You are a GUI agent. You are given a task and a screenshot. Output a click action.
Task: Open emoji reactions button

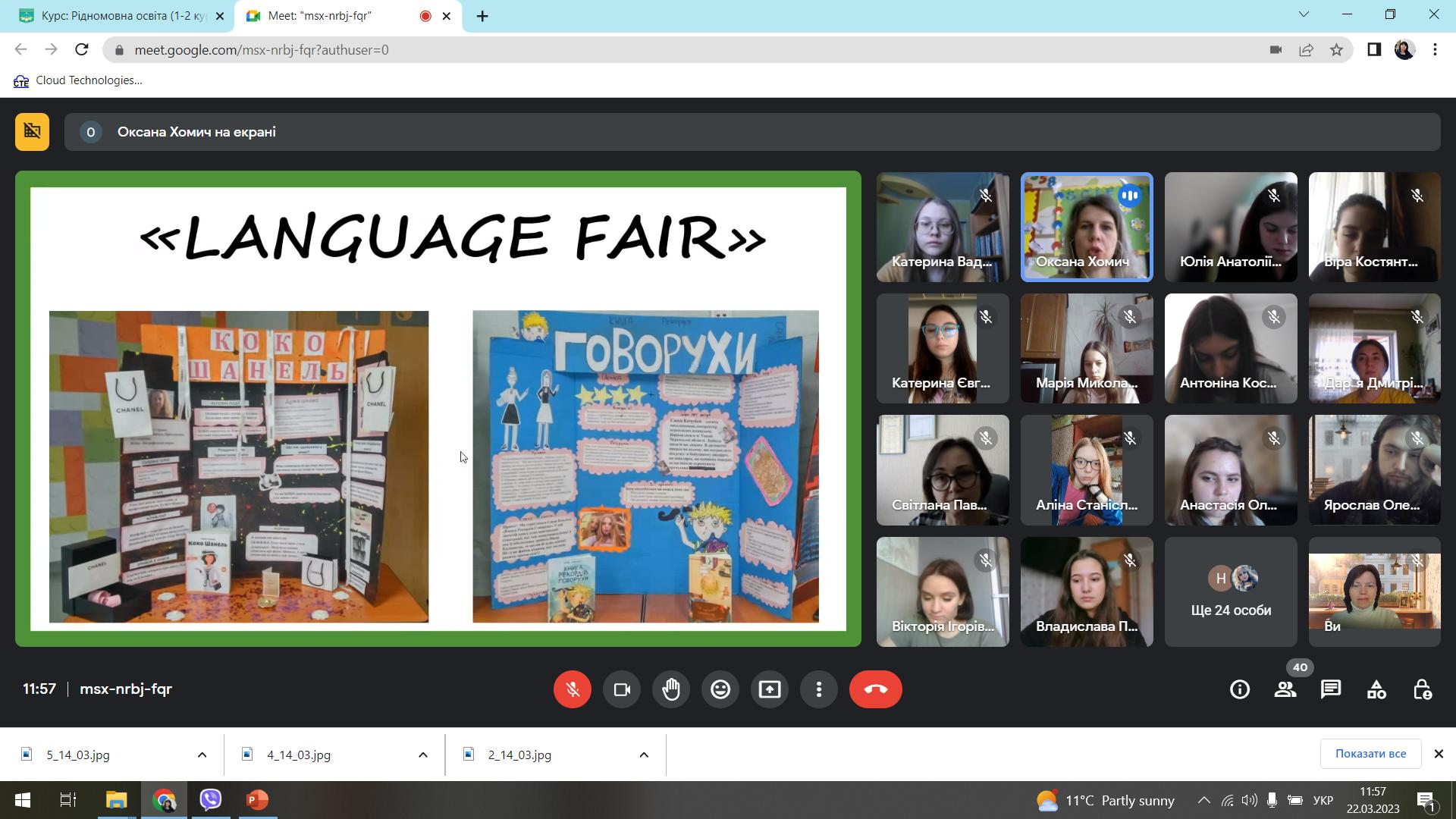720,689
